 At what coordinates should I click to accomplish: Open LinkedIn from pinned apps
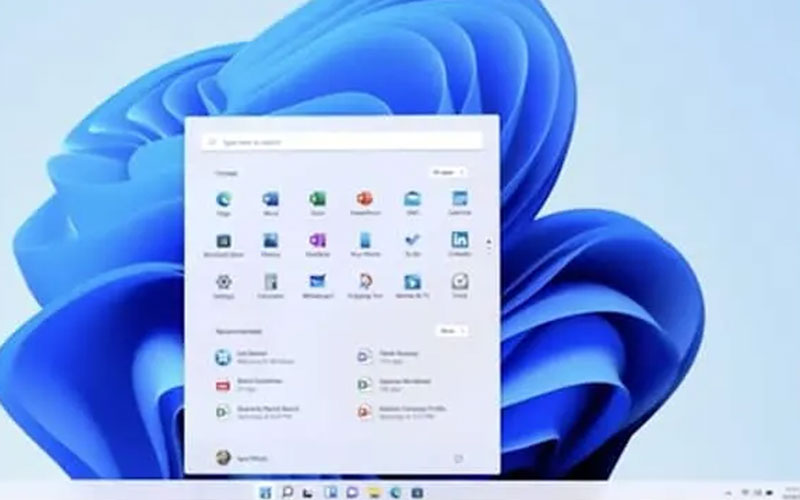tap(460, 244)
